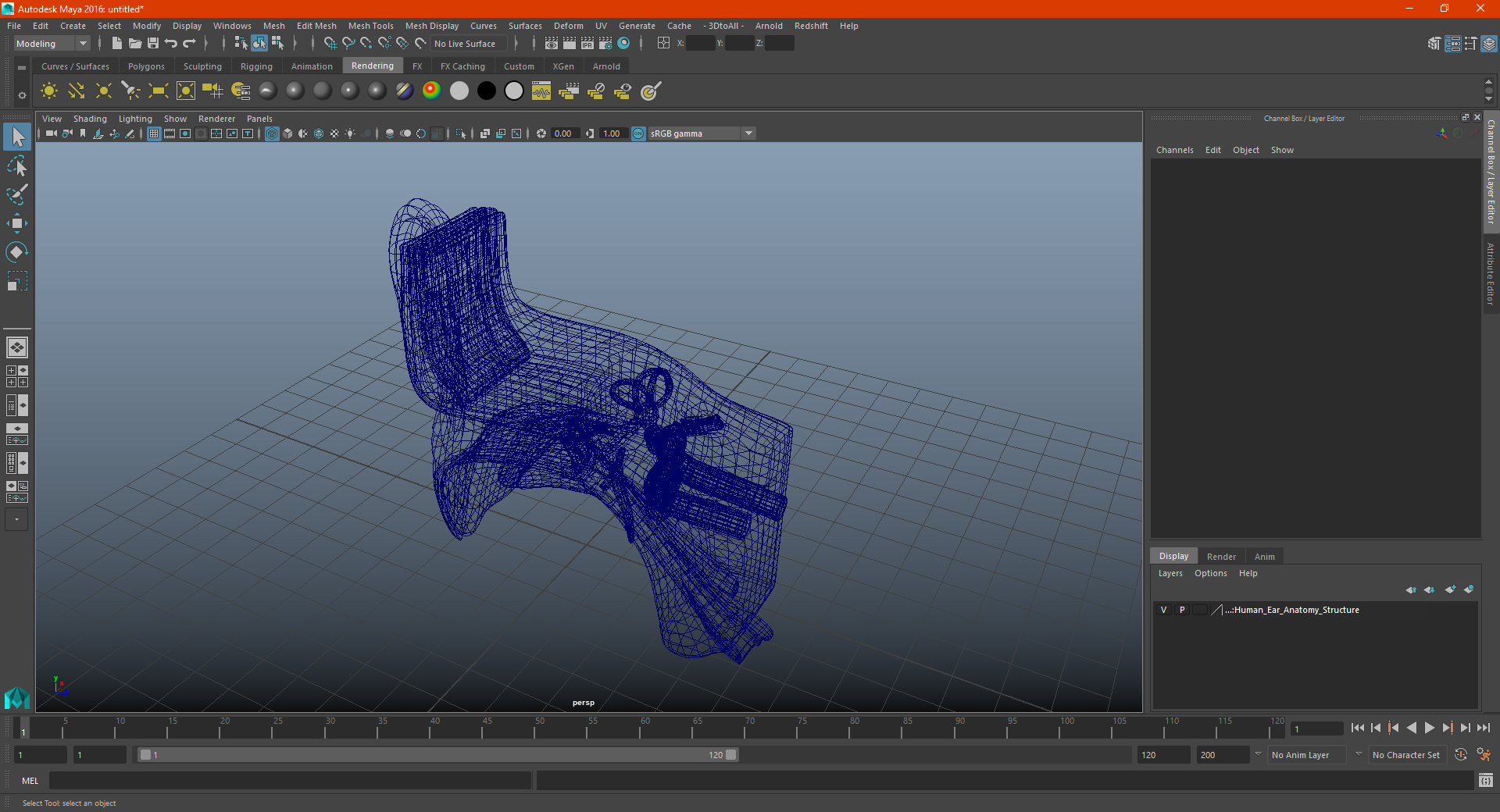
Task: Open the sRGB gamma view transform dropdown
Action: pos(702,134)
